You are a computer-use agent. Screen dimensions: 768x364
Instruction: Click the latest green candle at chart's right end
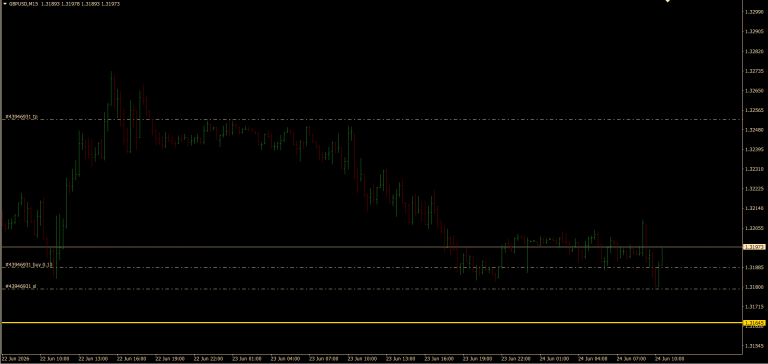(662, 256)
